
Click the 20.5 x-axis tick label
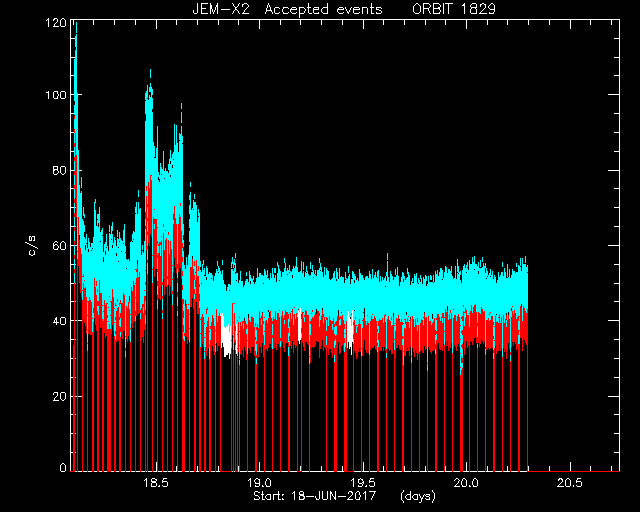pos(570,483)
